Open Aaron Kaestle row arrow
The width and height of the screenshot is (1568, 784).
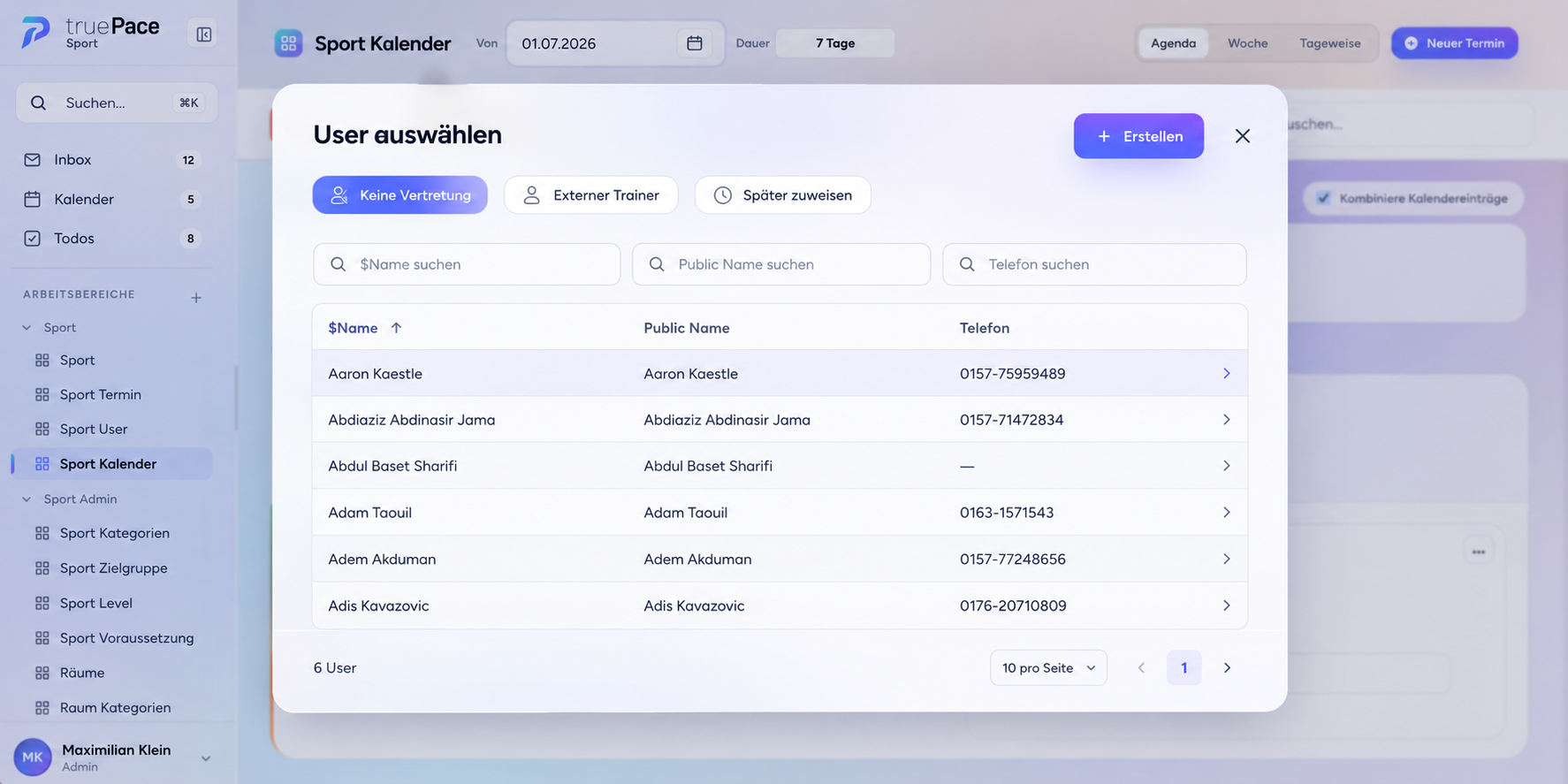click(1226, 374)
